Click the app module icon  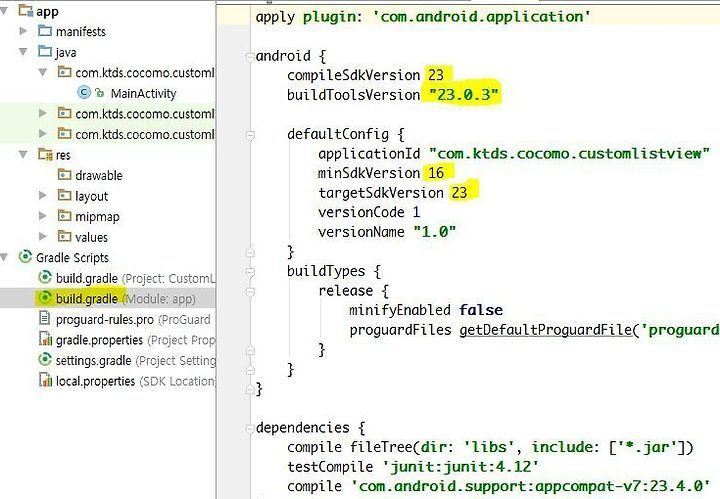pyautogui.click(x=25, y=10)
